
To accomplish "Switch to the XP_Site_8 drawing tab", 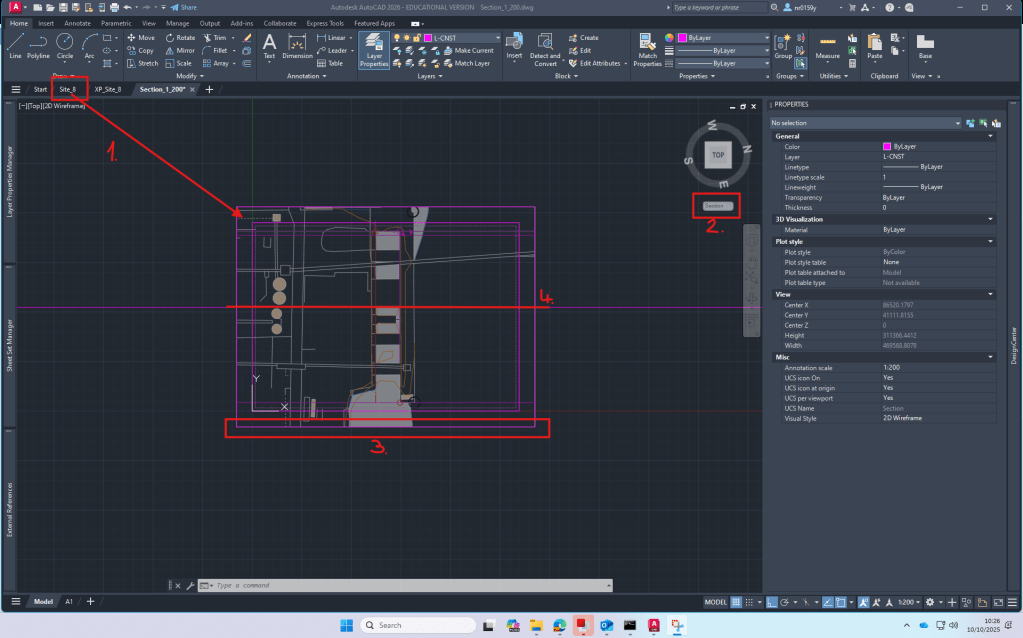I will click(107, 89).
